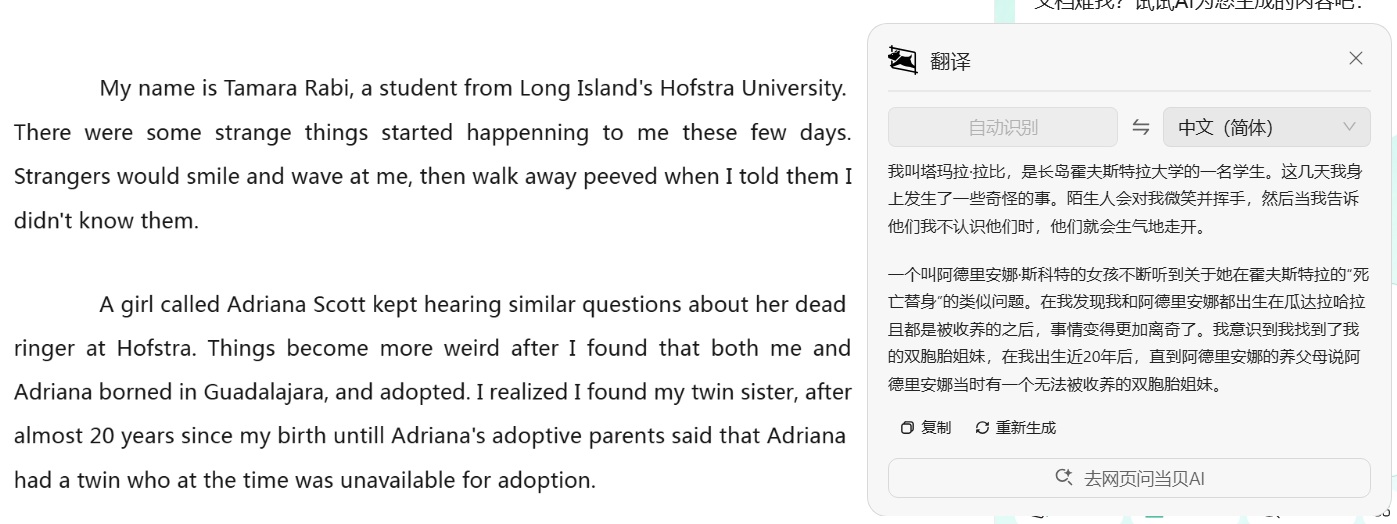This screenshot has width=1397, height=524.
Task: Click the 自动识别 source language field
Action: 1002,127
